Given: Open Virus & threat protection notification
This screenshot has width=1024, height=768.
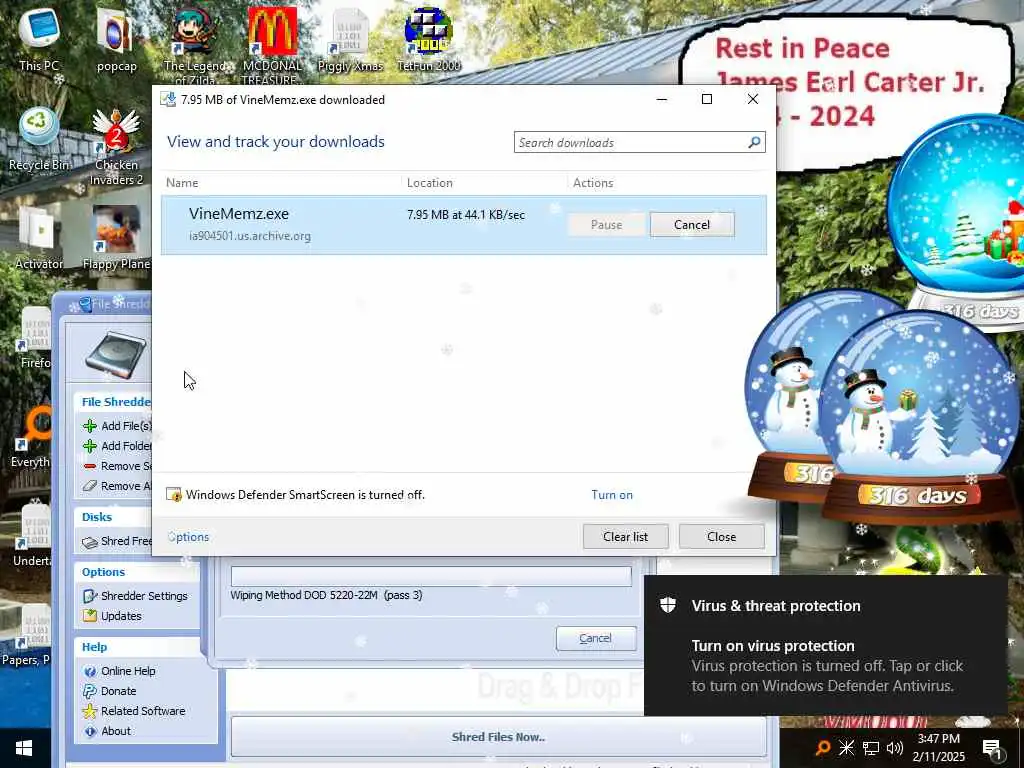Looking at the screenshot, I should coord(825,645).
